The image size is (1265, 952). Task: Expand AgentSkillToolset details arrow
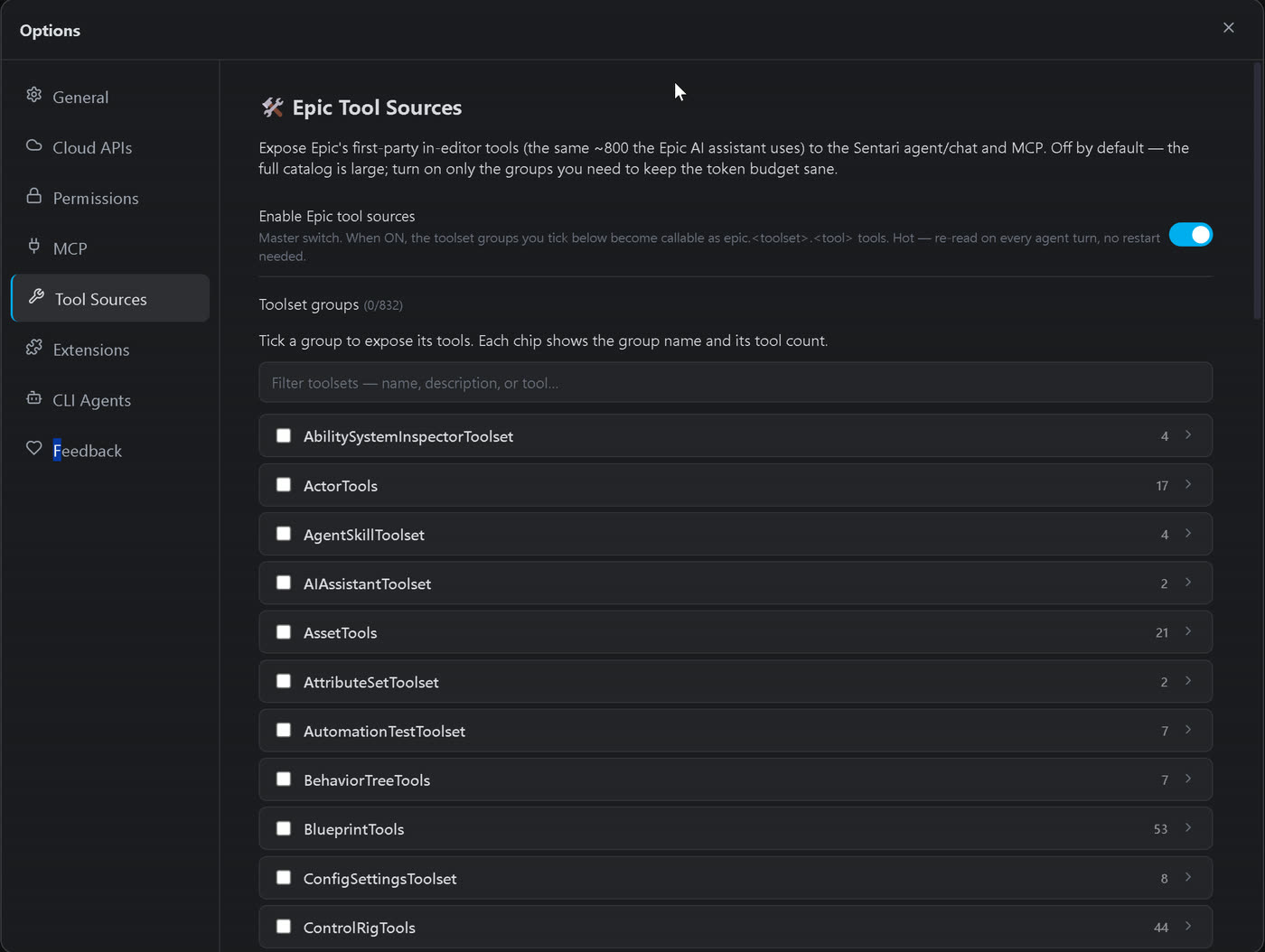pyautogui.click(x=1188, y=534)
